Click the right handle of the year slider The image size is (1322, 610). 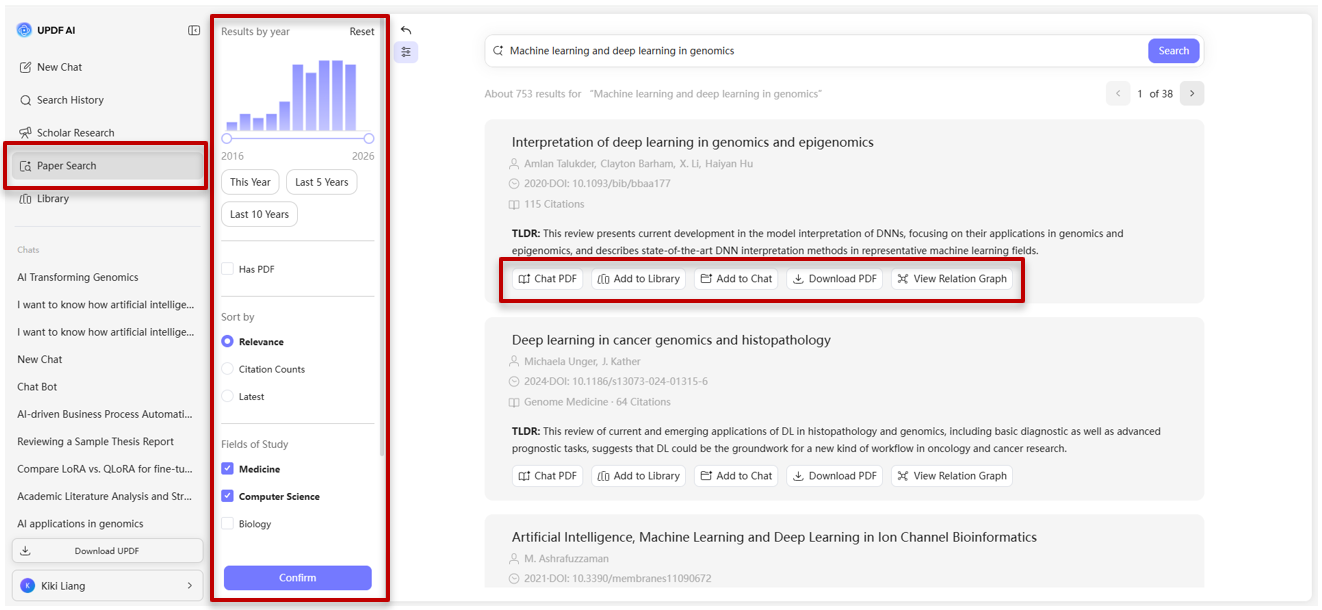coord(369,138)
